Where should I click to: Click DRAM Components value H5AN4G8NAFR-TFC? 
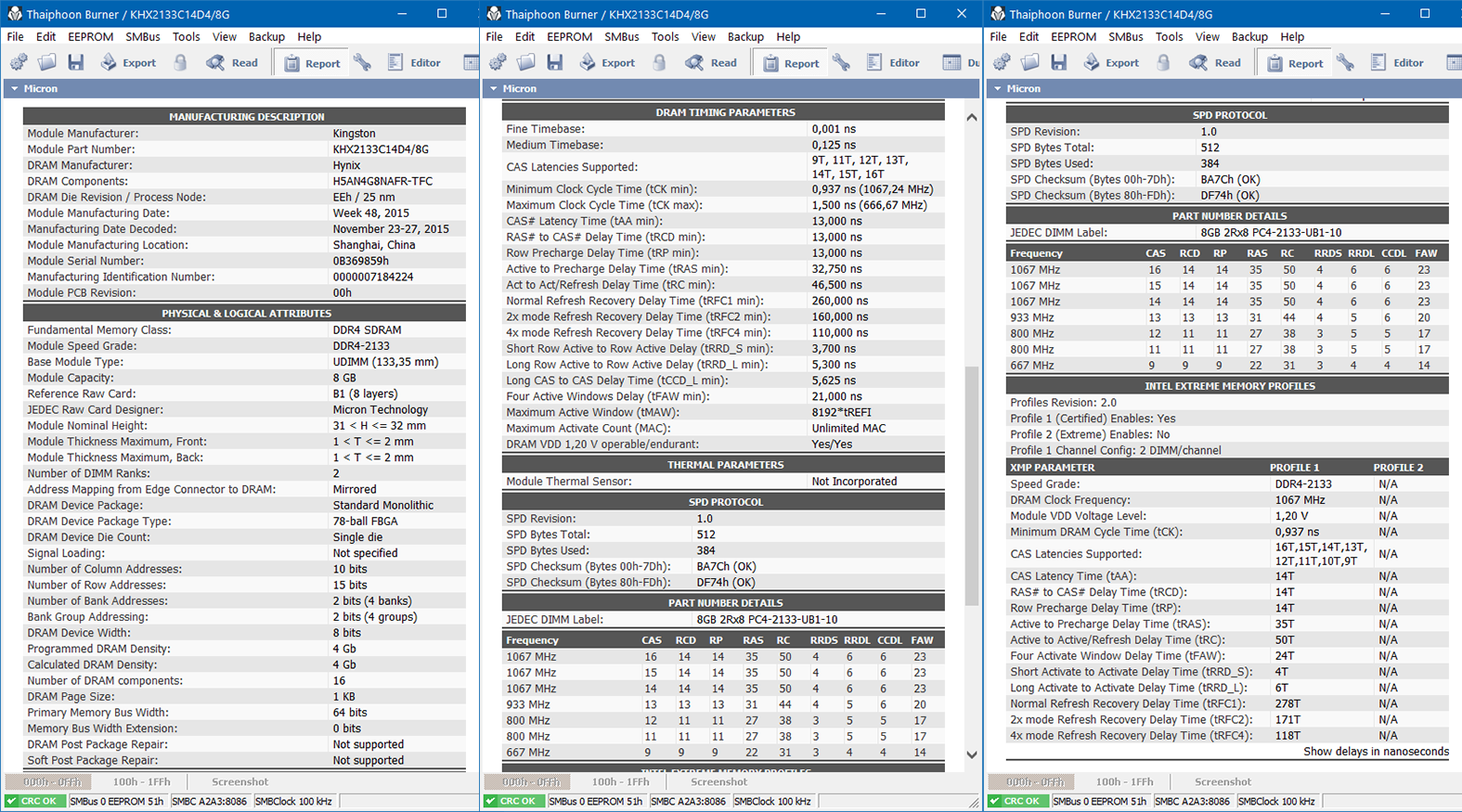(x=382, y=181)
